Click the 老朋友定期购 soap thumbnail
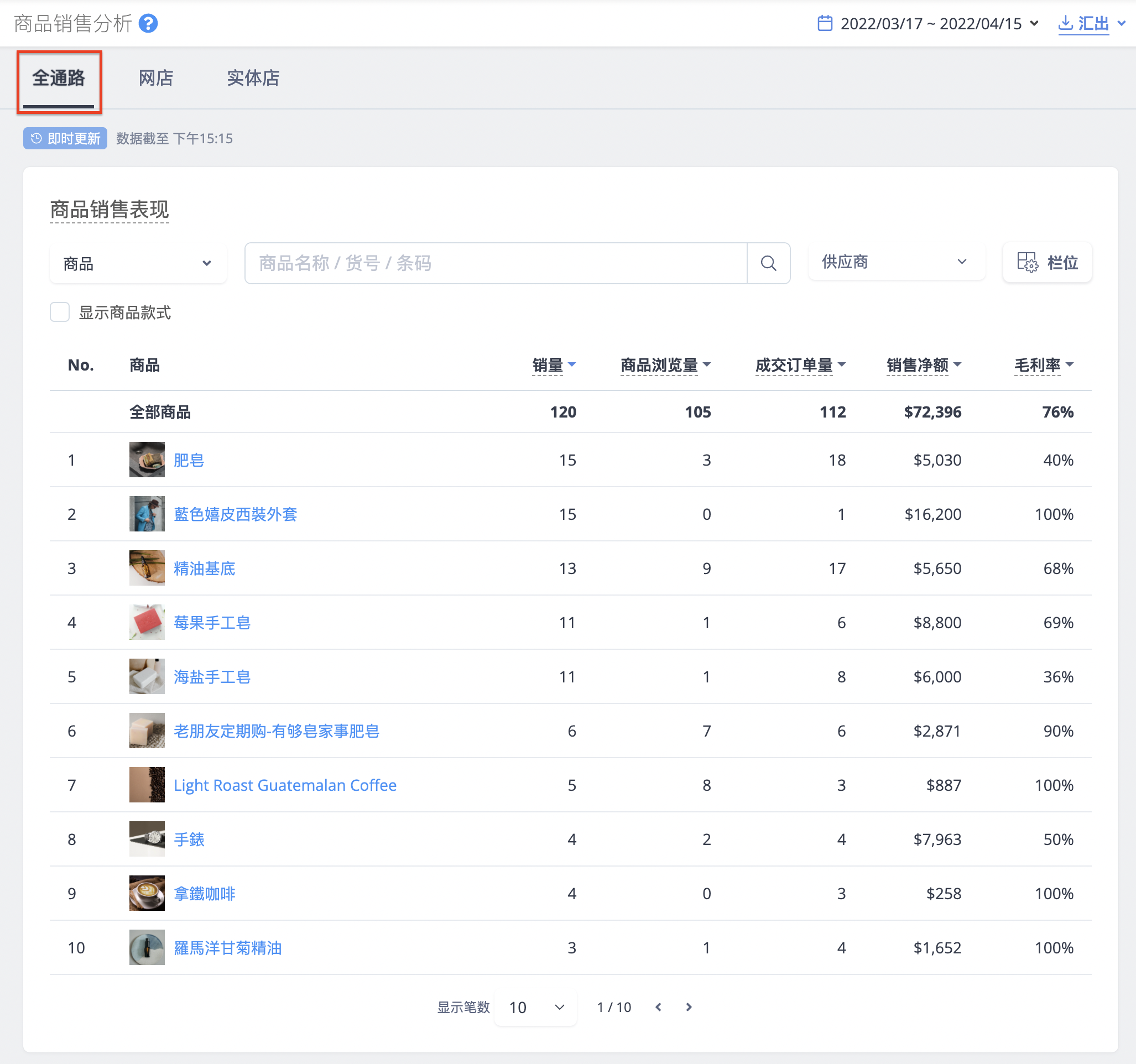 click(147, 731)
